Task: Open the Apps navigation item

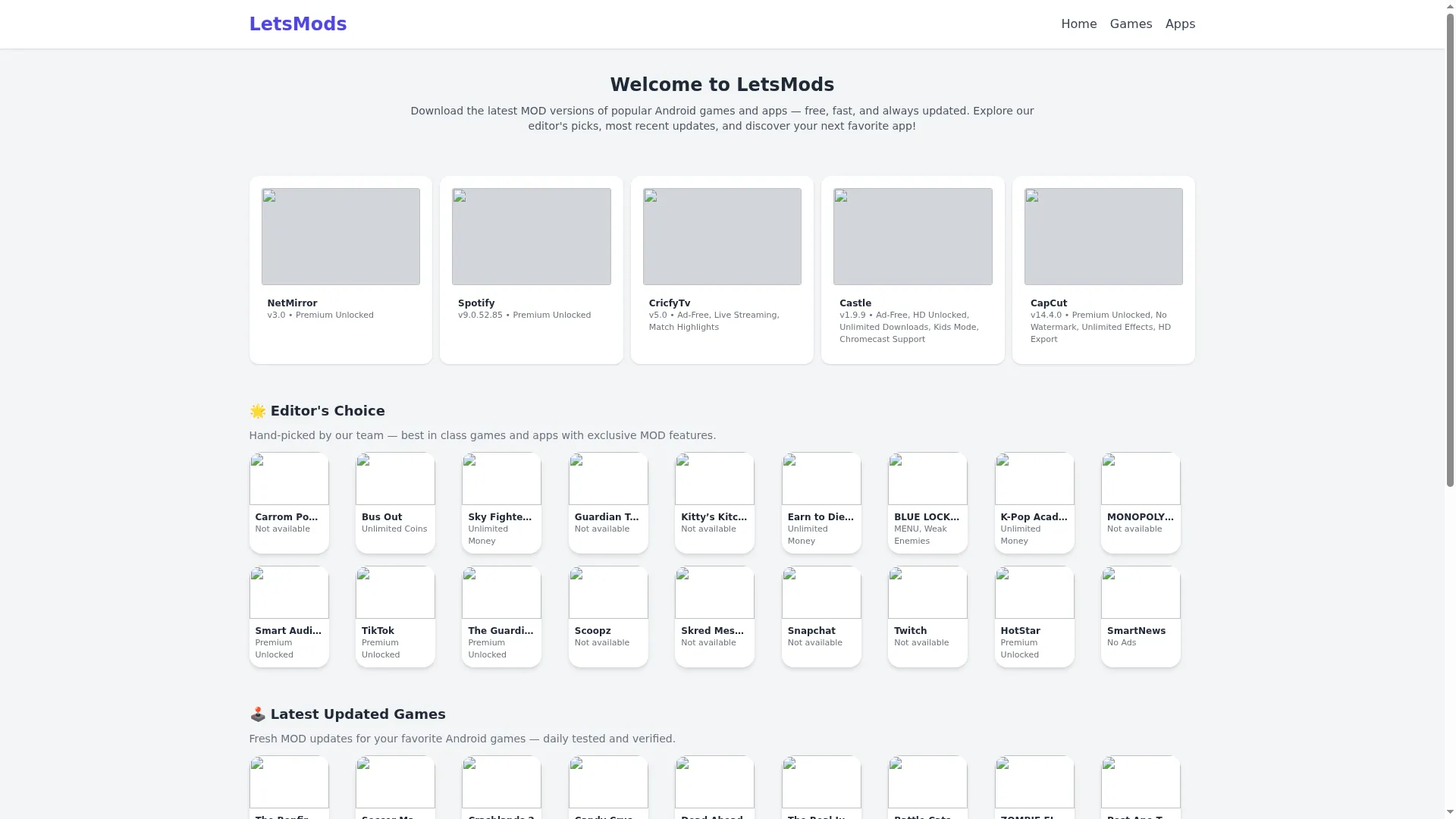Action: pos(1180,24)
